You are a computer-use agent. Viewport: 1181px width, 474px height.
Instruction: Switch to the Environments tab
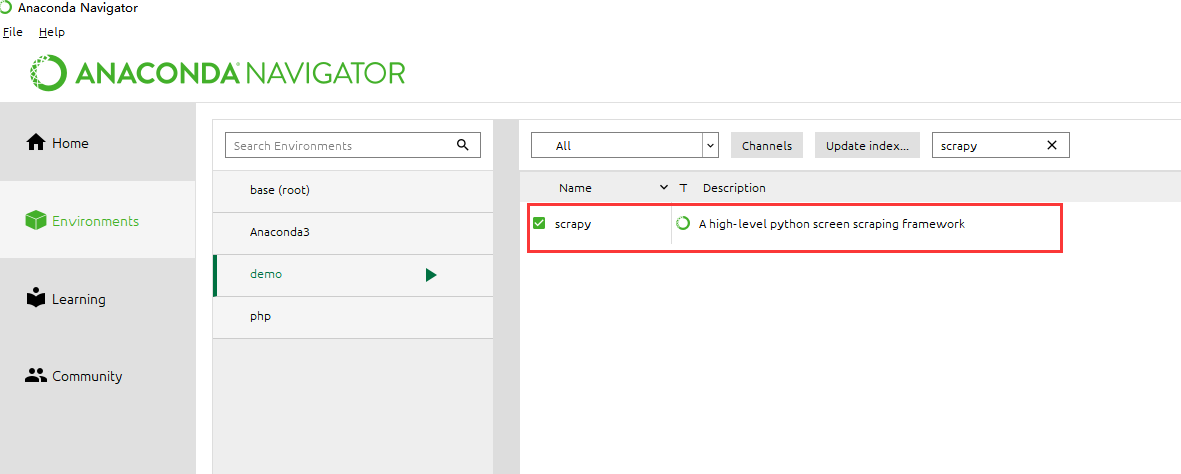pos(98,221)
